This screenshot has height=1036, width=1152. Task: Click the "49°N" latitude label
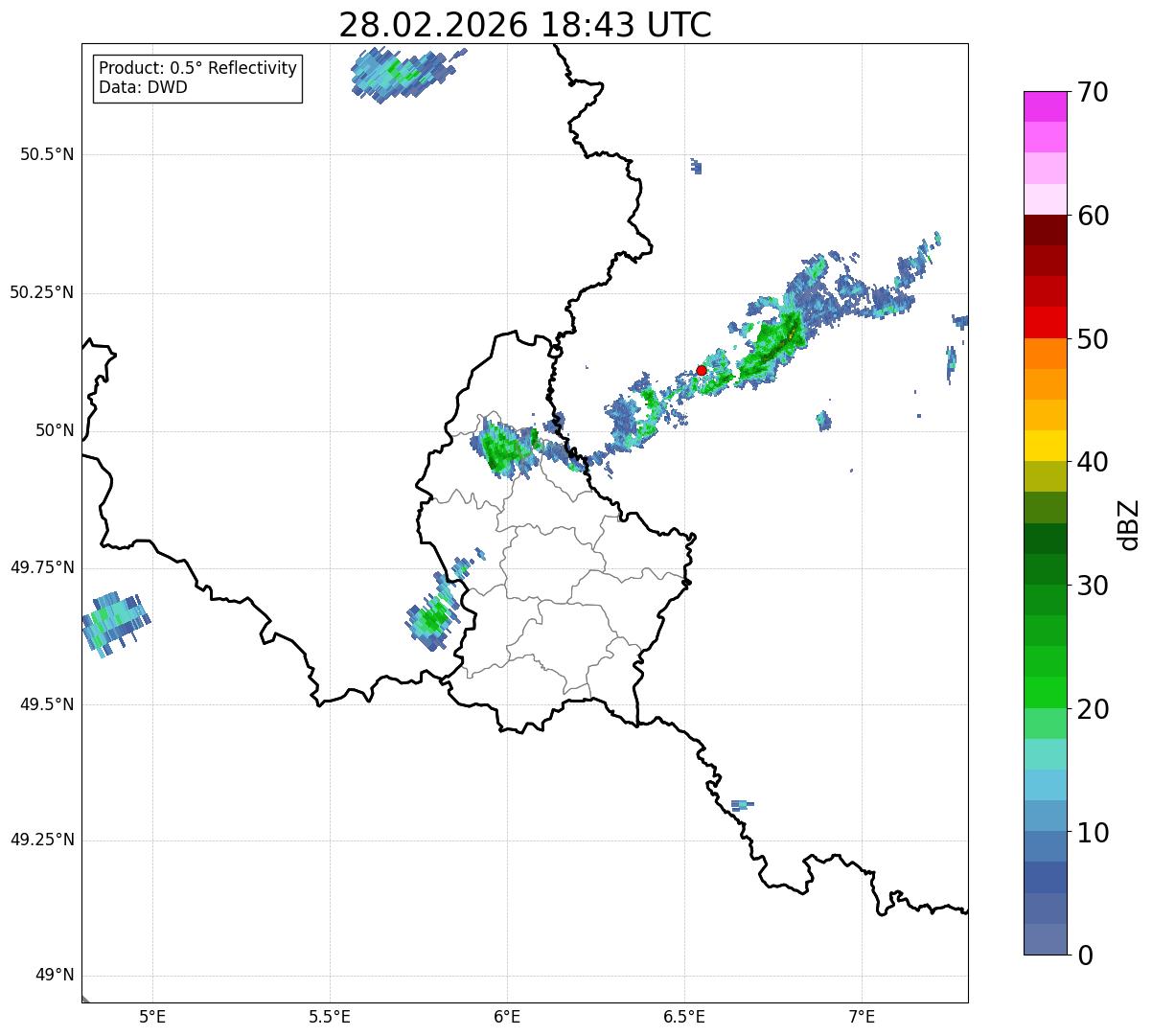(x=55, y=976)
